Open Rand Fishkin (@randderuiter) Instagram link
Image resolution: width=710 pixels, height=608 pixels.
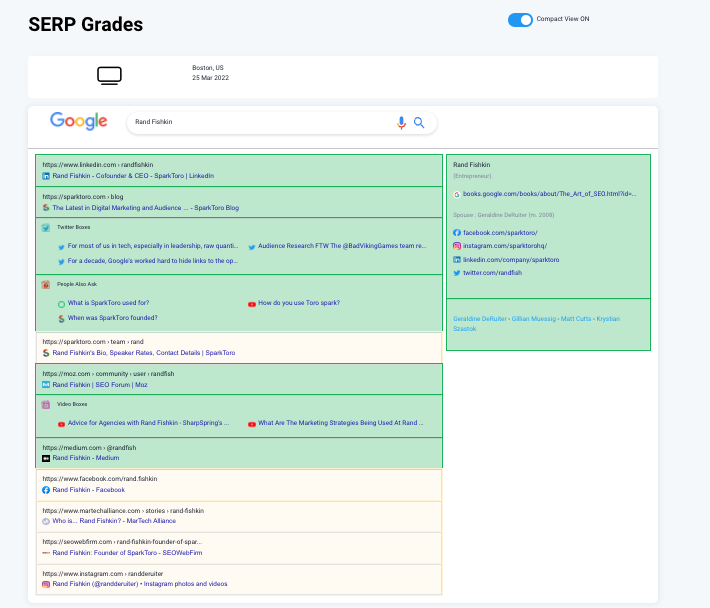[x=140, y=584]
